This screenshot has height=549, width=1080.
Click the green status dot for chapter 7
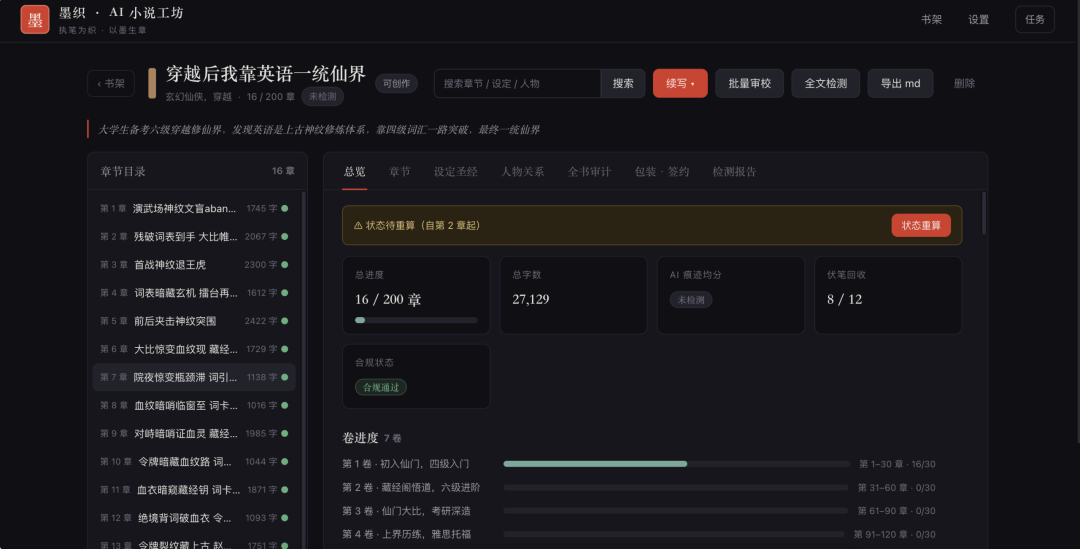284,377
